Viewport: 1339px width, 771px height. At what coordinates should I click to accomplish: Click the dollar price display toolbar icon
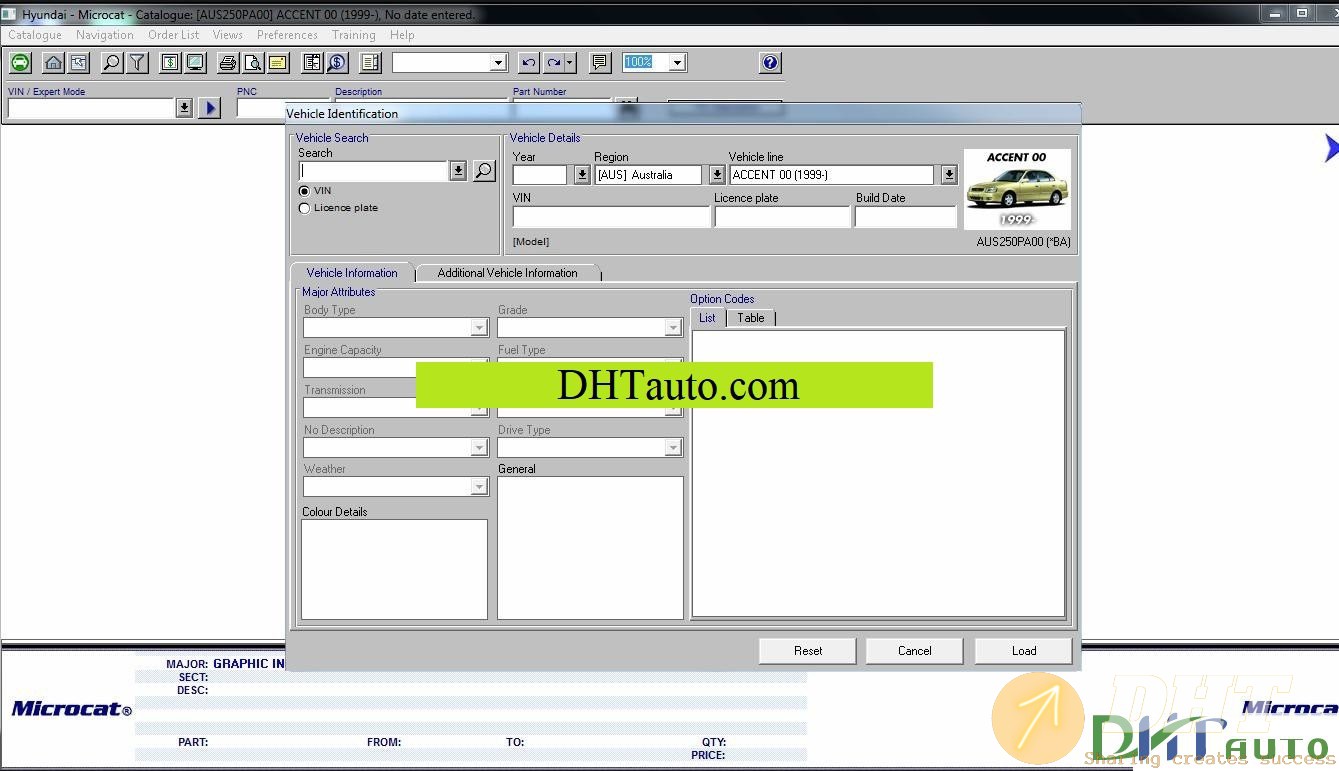[170, 62]
